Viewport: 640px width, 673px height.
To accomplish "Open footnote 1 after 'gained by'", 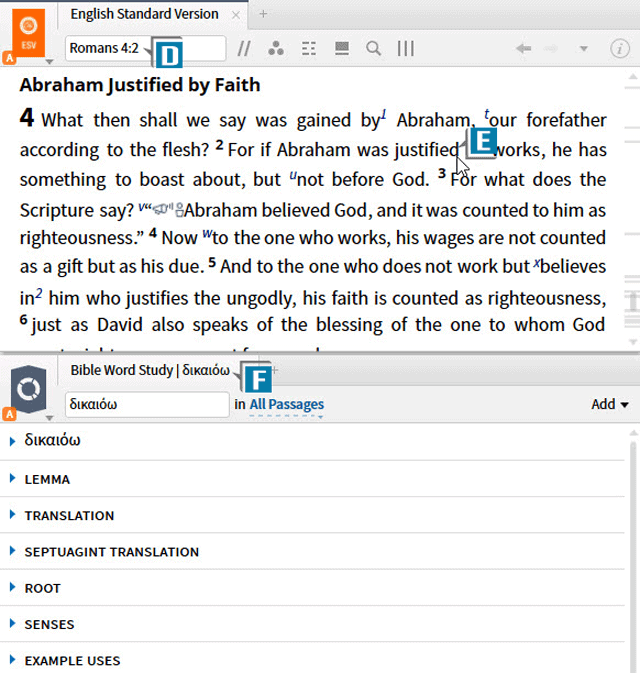I will [x=384, y=115].
